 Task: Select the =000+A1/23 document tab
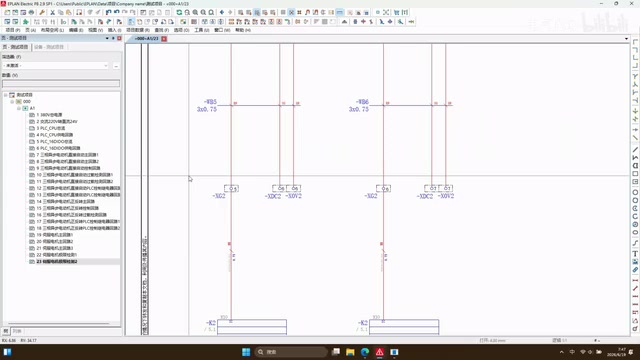146,39
